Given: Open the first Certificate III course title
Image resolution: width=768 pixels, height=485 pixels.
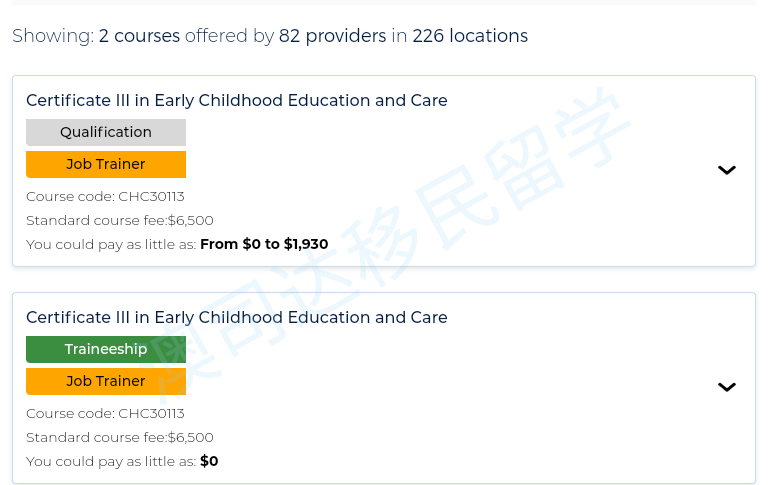Looking at the screenshot, I should (x=237, y=100).
